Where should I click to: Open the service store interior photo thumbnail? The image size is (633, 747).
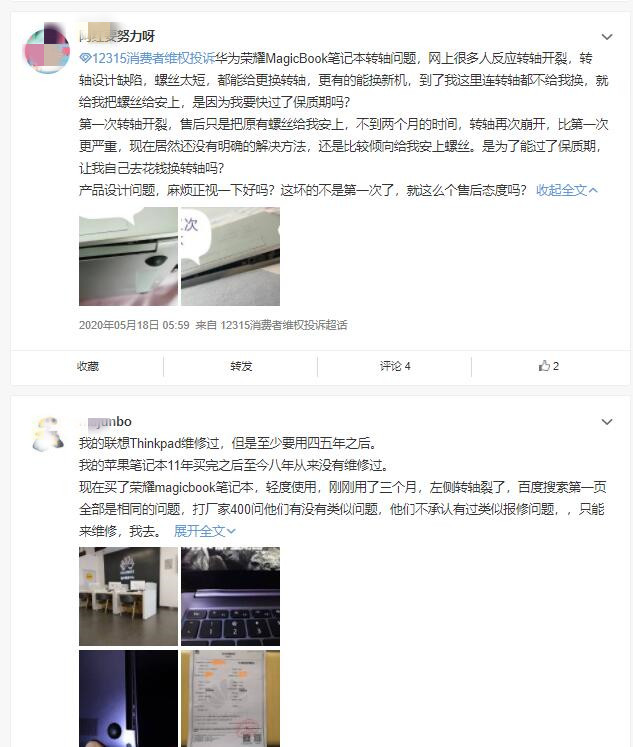128,596
